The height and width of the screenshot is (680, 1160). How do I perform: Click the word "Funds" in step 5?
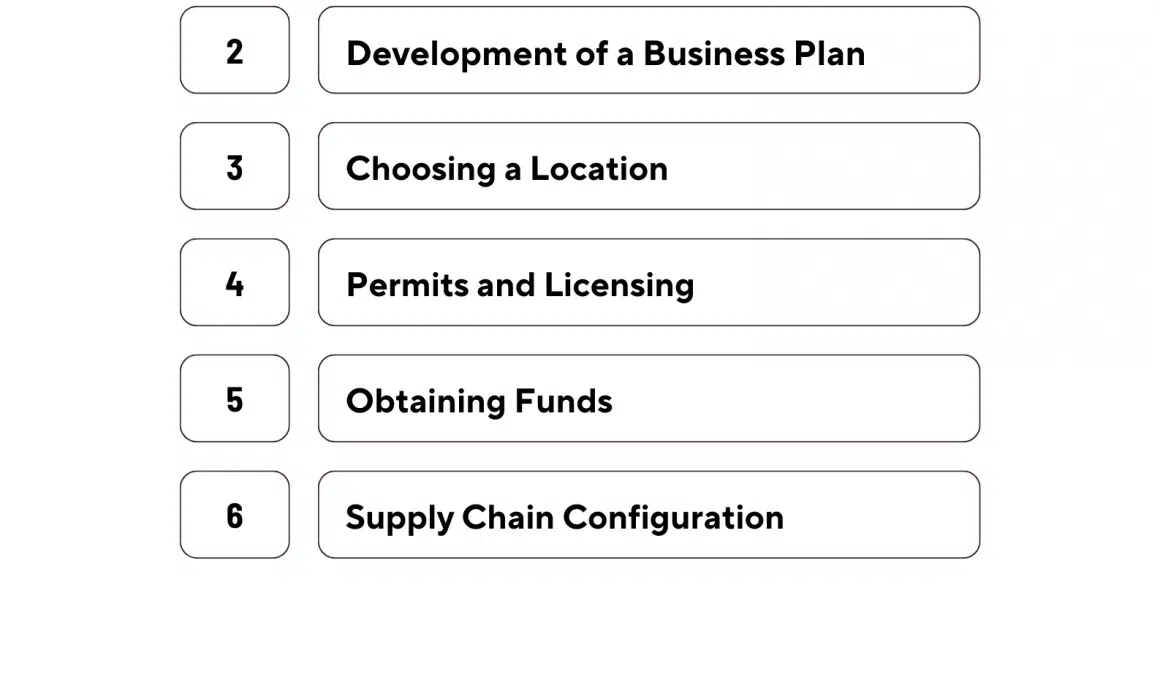pos(563,401)
